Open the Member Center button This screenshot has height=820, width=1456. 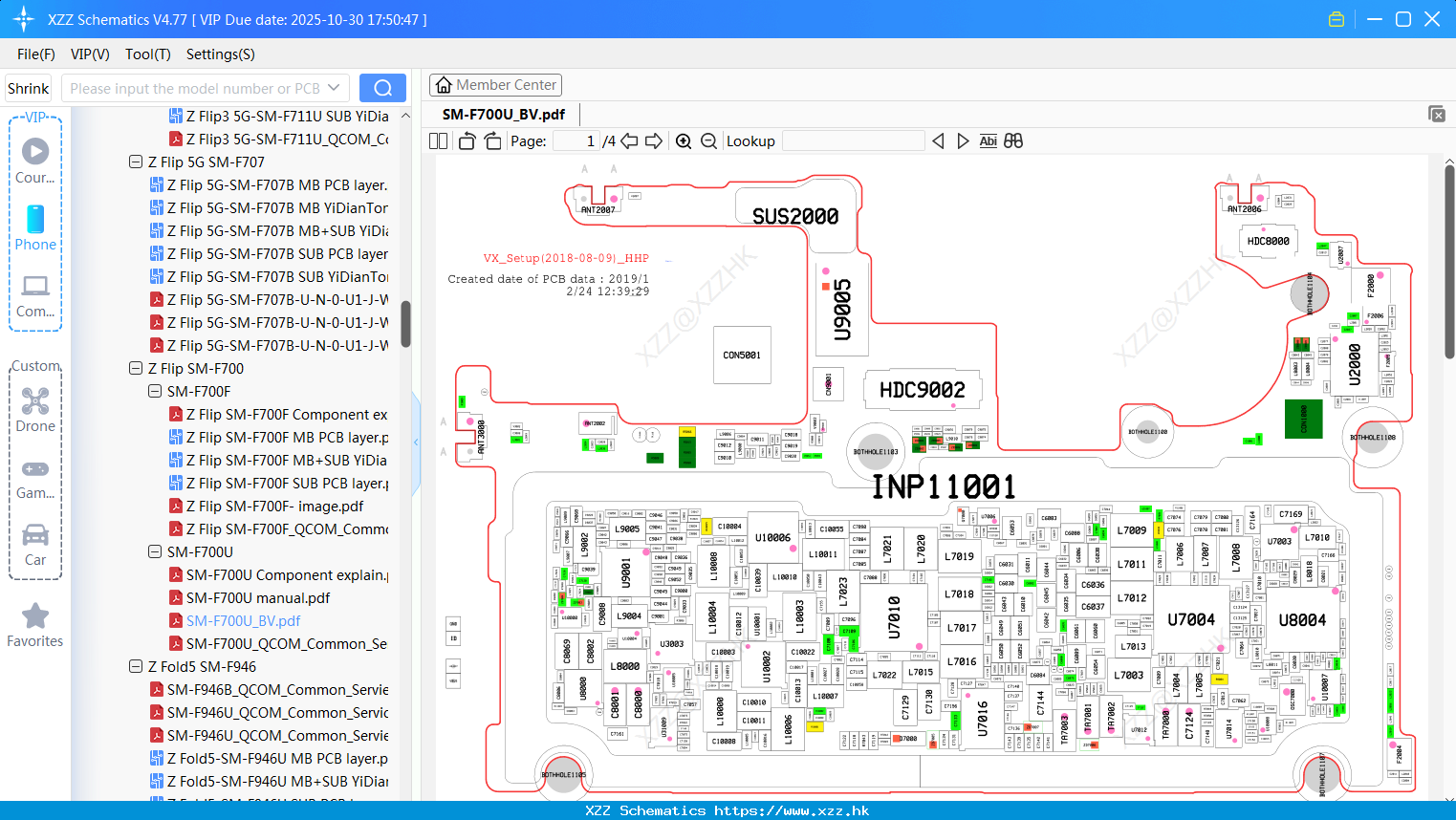495,85
